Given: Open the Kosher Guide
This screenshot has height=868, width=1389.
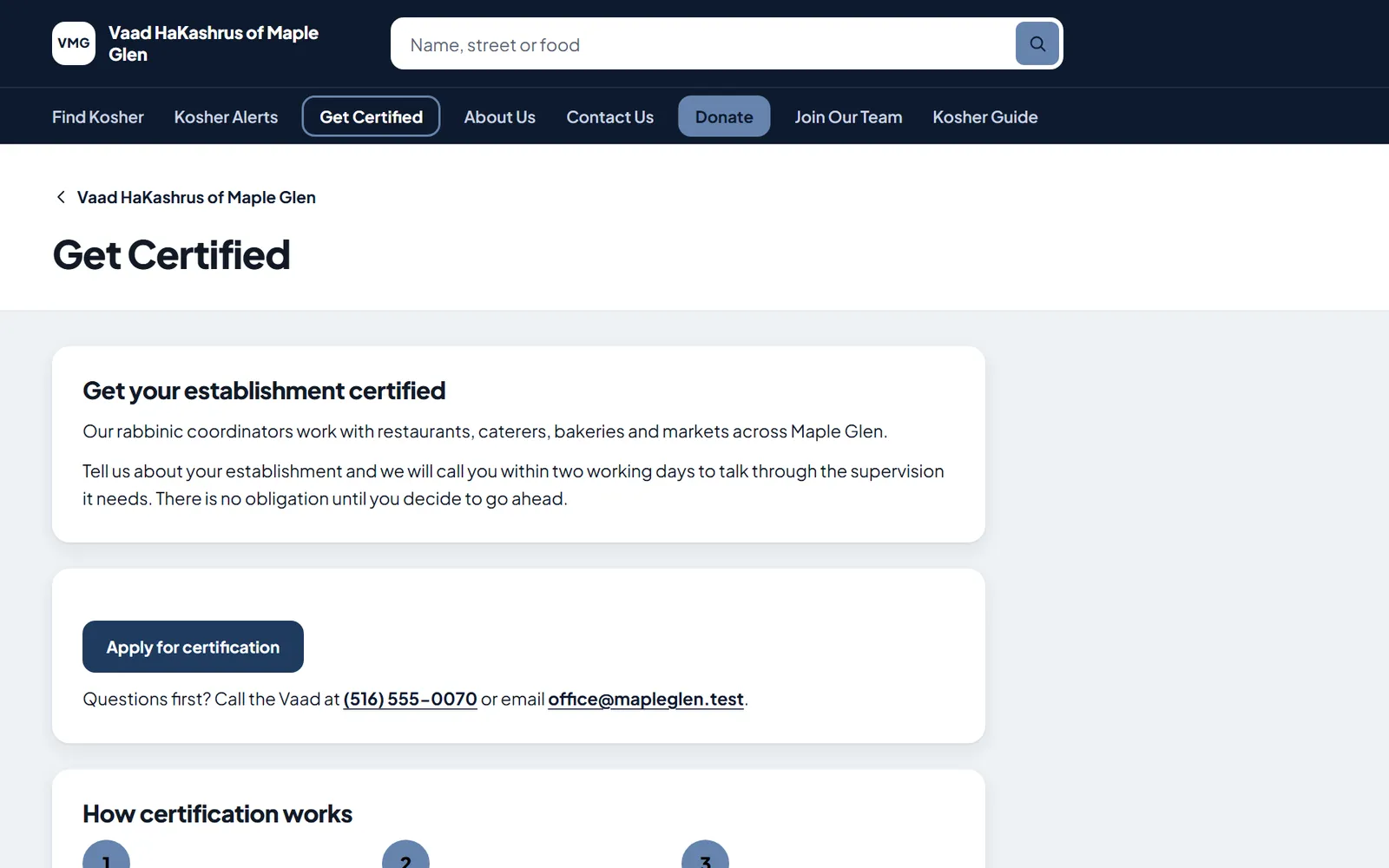Looking at the screenshot, I should (x=985, y=116).
